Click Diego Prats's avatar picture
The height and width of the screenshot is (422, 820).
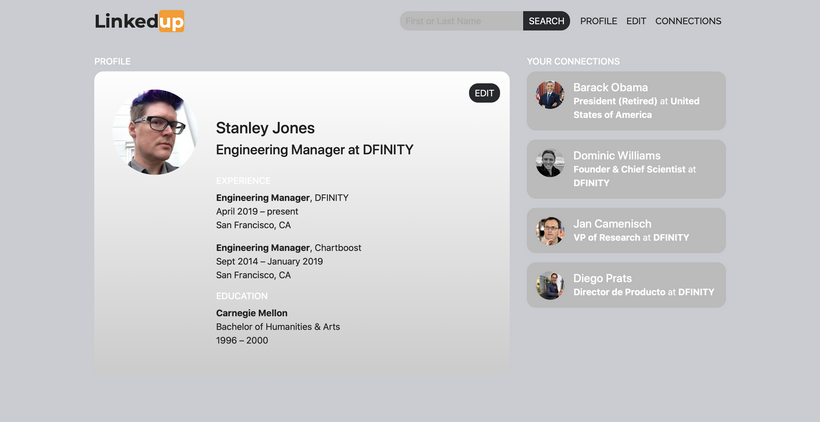550,285
